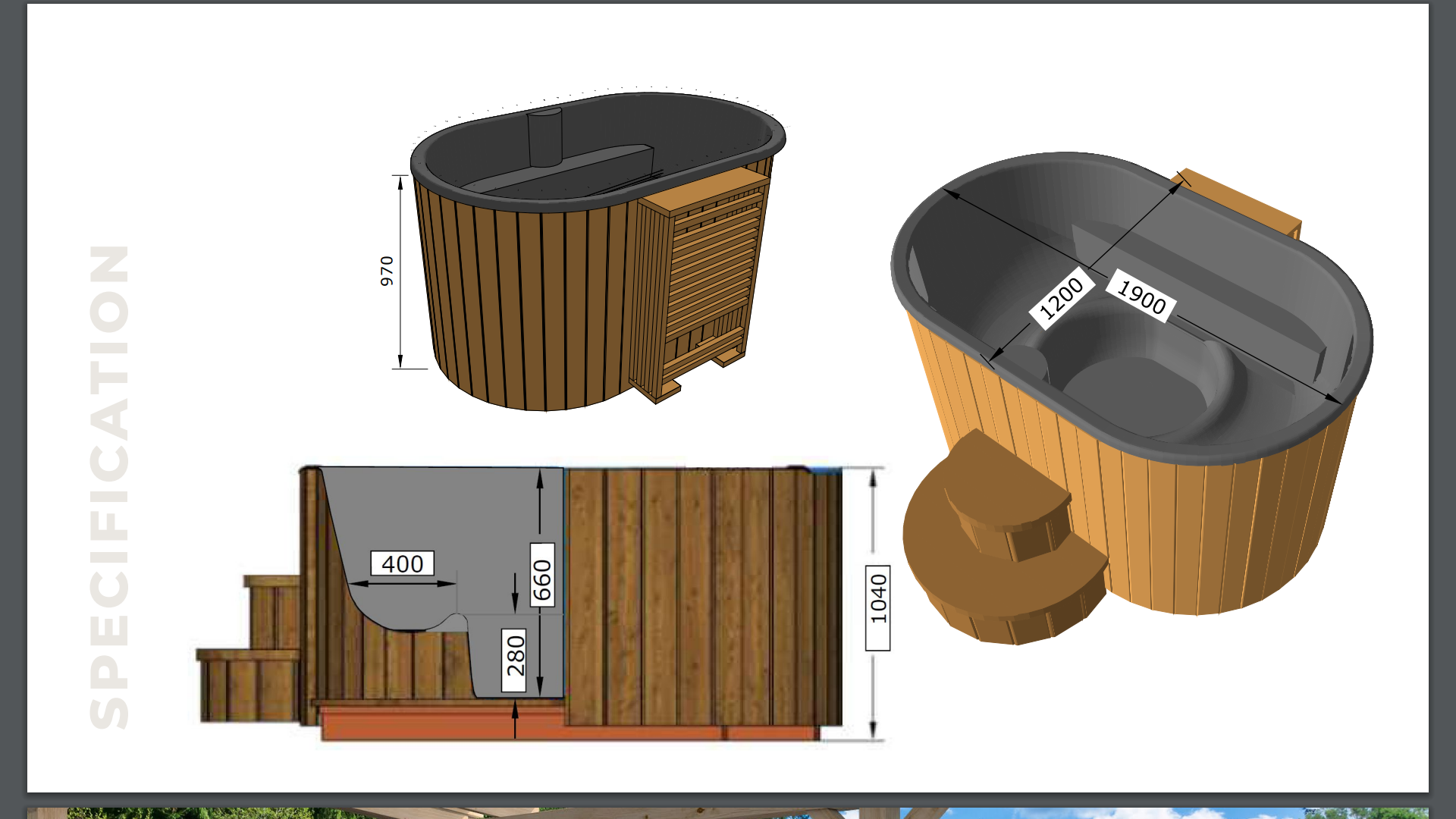Click the SPECIFICATION vertical heading

click(x=109, y=487)
